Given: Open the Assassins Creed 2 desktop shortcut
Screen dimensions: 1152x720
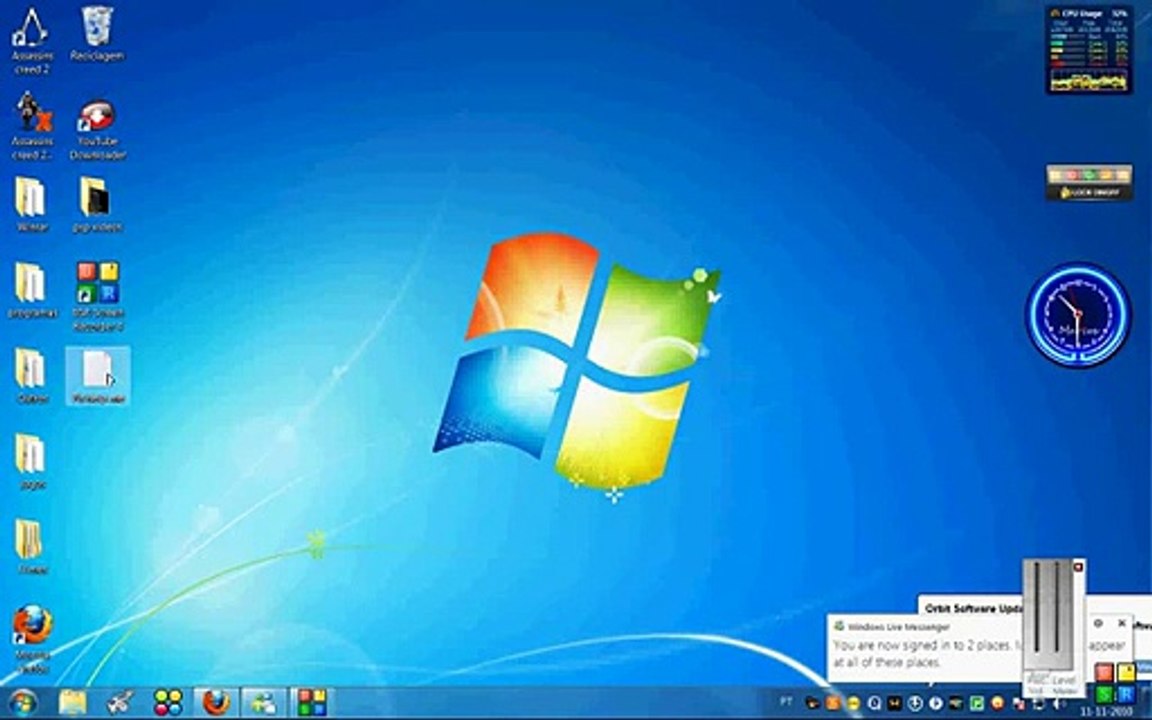Looking at the screenshot, I should point(31,40).
